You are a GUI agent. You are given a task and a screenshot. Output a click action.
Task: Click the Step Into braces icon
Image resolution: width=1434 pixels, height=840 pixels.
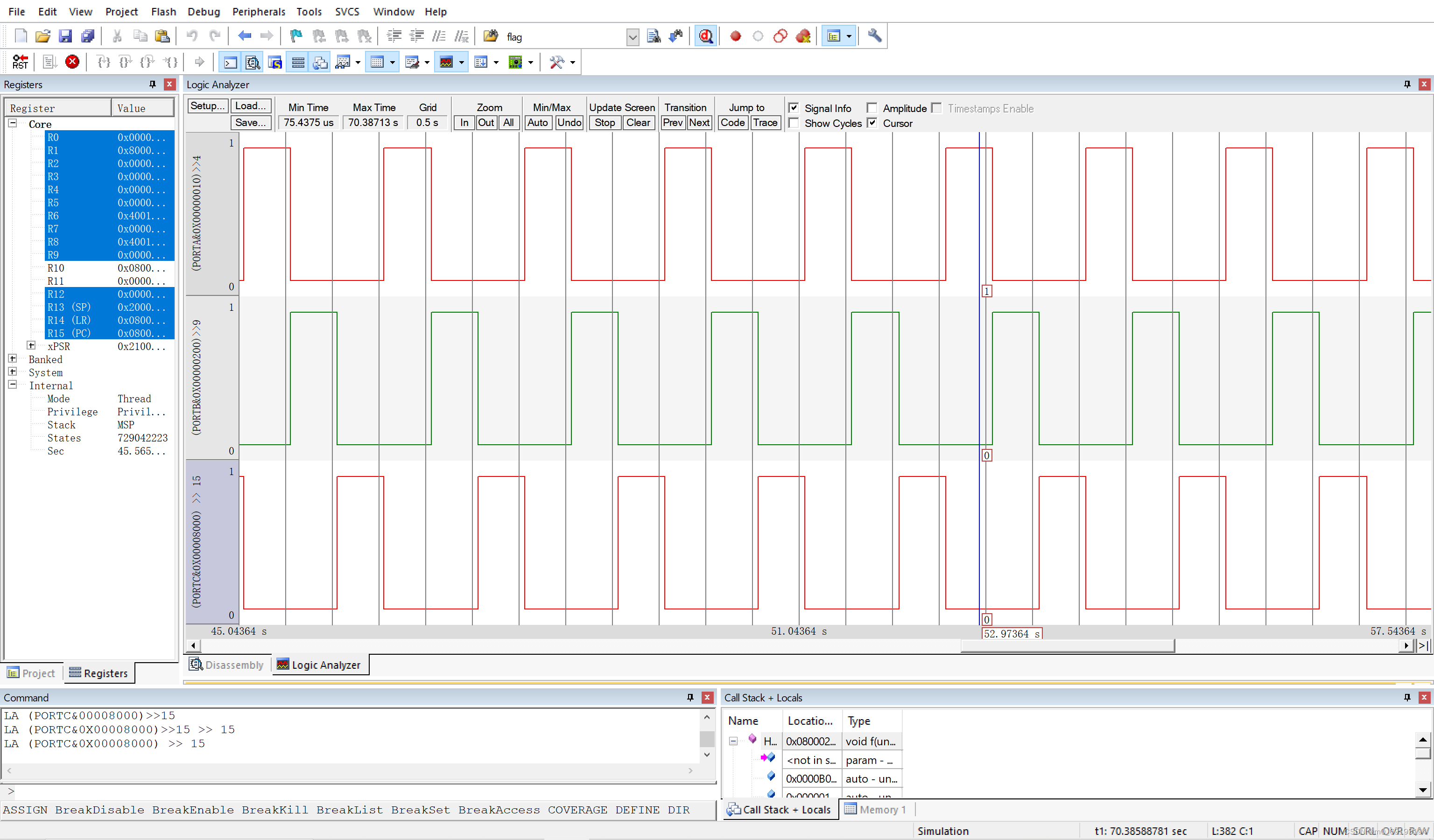tap(103, 62)
